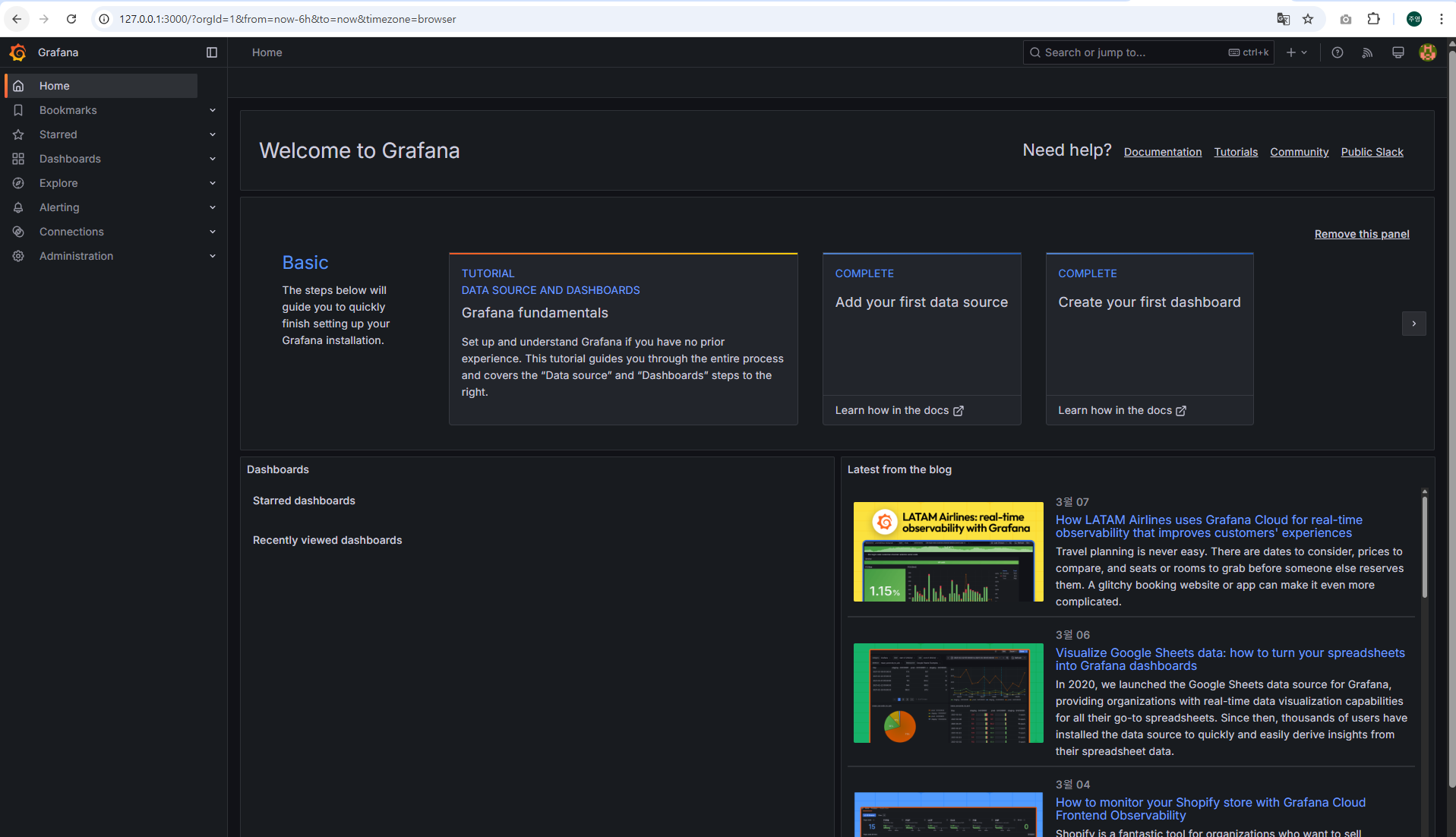Open the Tutorials help link
The height and width of the screenshot is (837, 1456).
tap(1236, 152)
